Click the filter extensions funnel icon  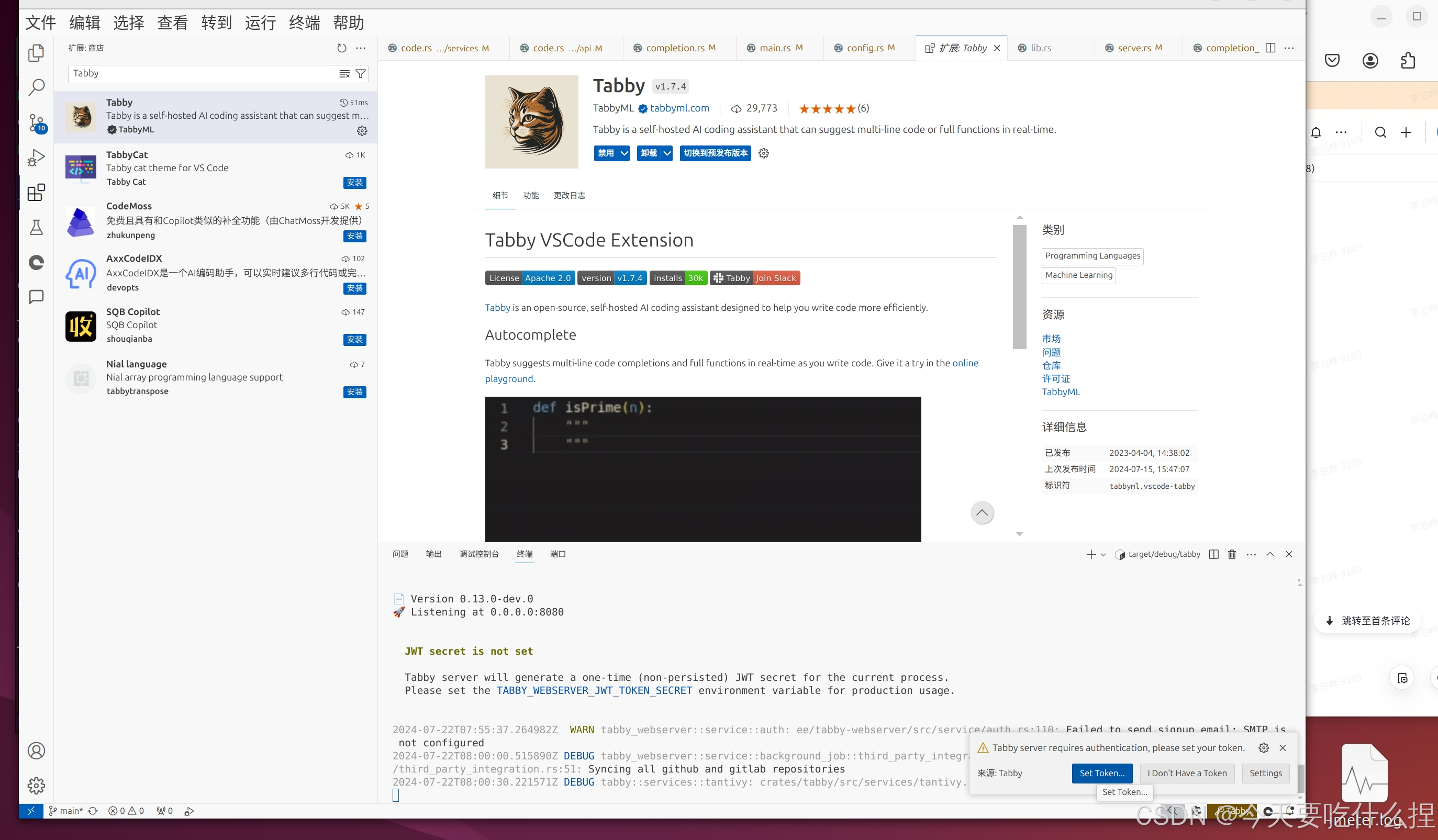click(361, 74)
